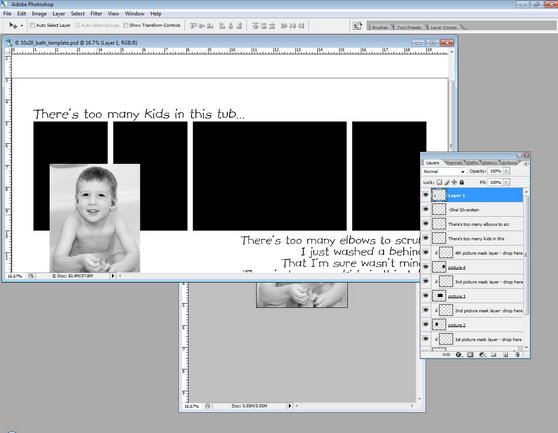Open status bar info arrow in bath_template window
Image resolution: width=558 pixels, height=433 pixels.
point(113,276)
